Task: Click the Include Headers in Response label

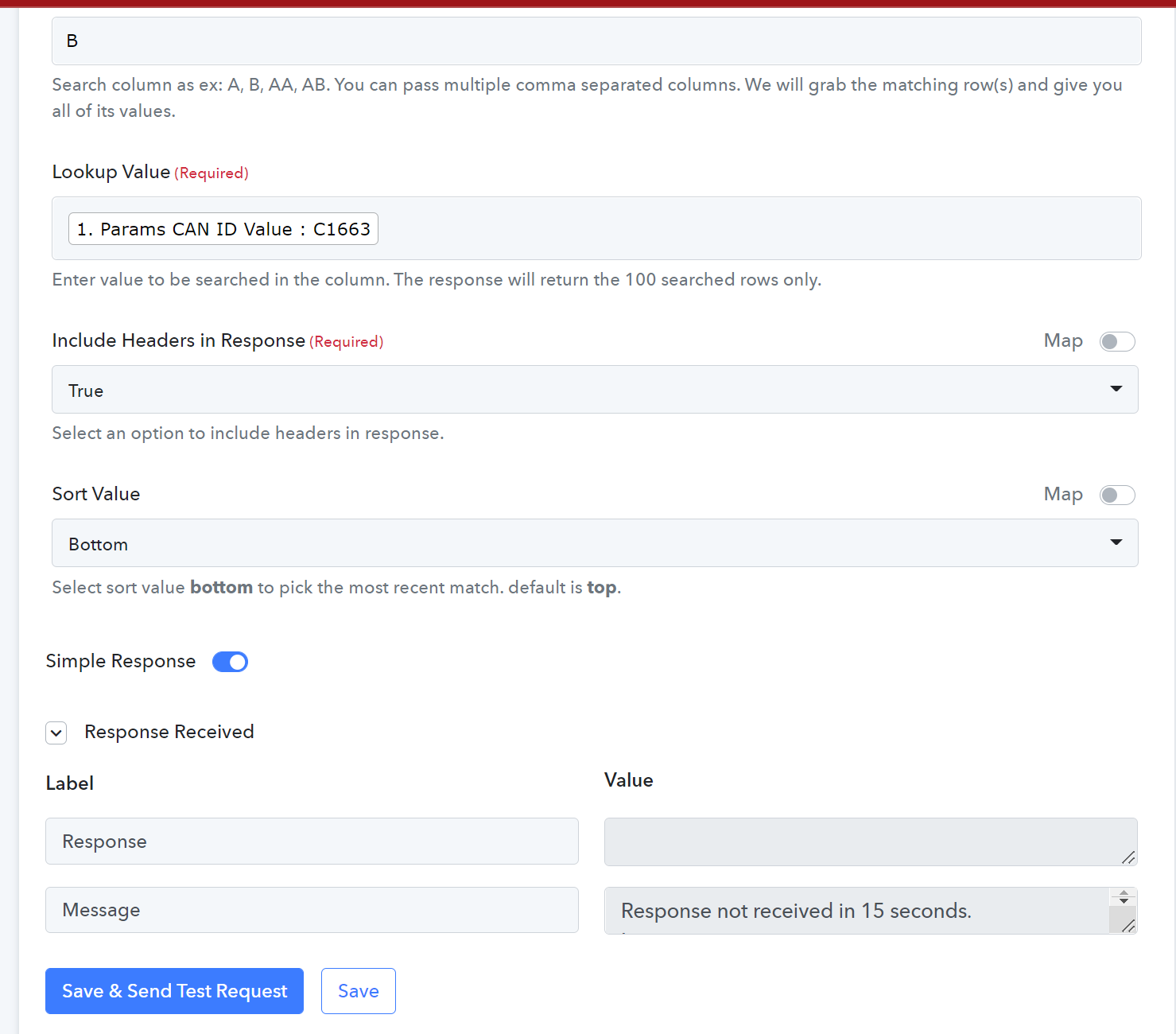Action: pos(179,340)
